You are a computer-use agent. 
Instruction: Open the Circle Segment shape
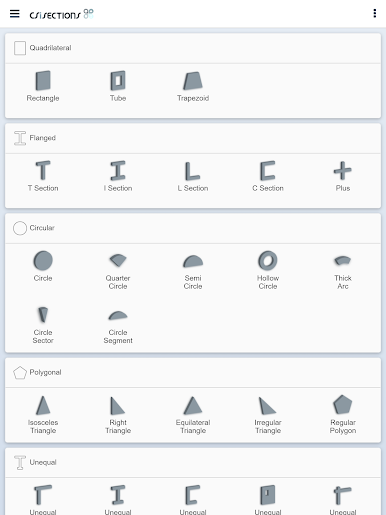tap(118, 327)
